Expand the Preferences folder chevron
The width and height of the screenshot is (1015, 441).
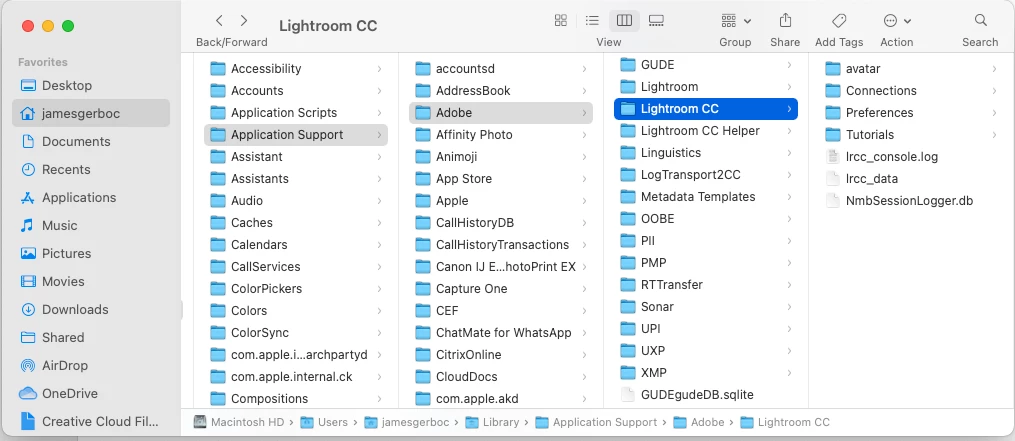point(994,113)
